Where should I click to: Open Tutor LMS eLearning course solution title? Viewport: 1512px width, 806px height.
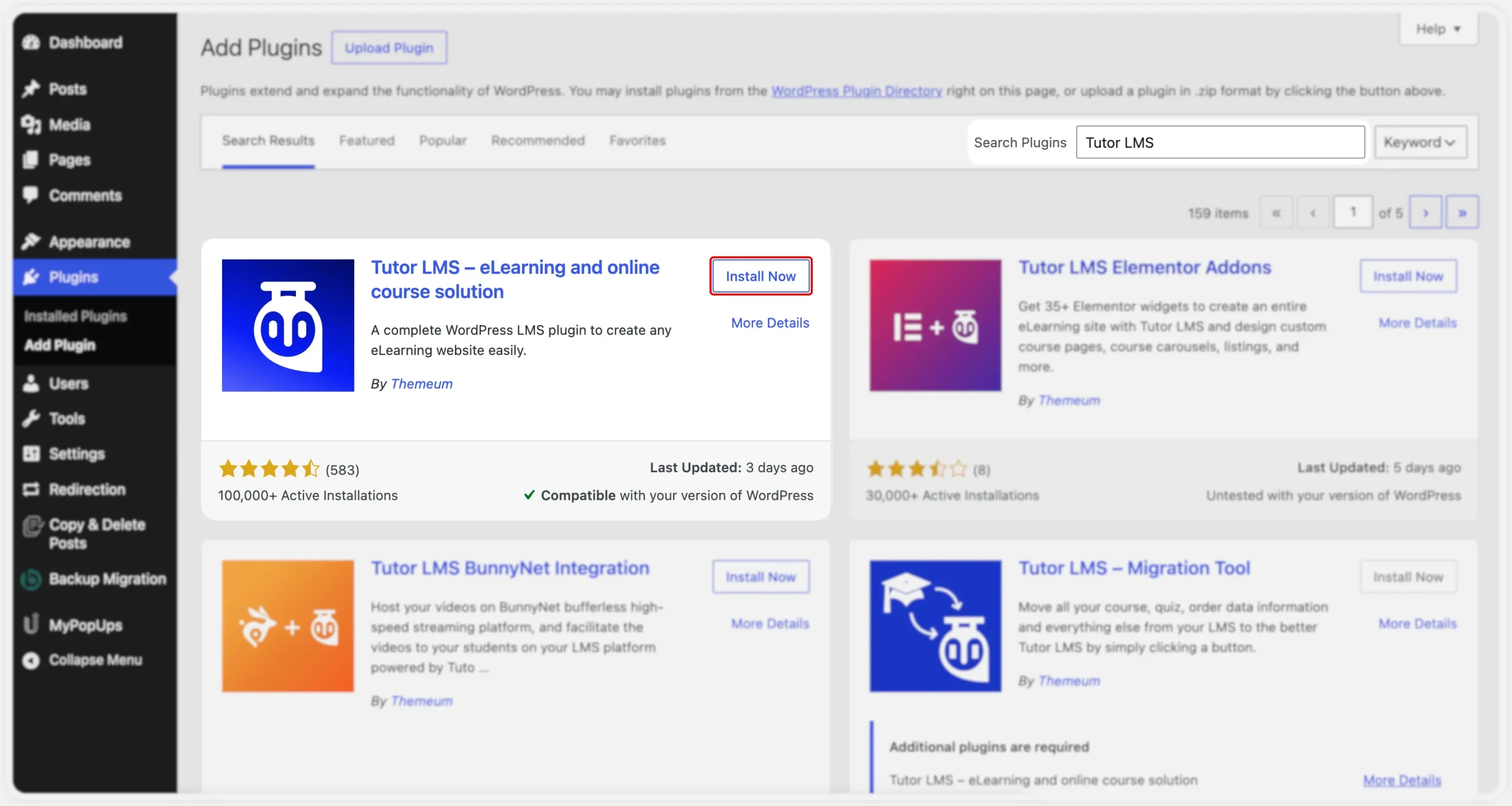click(515, 279)
